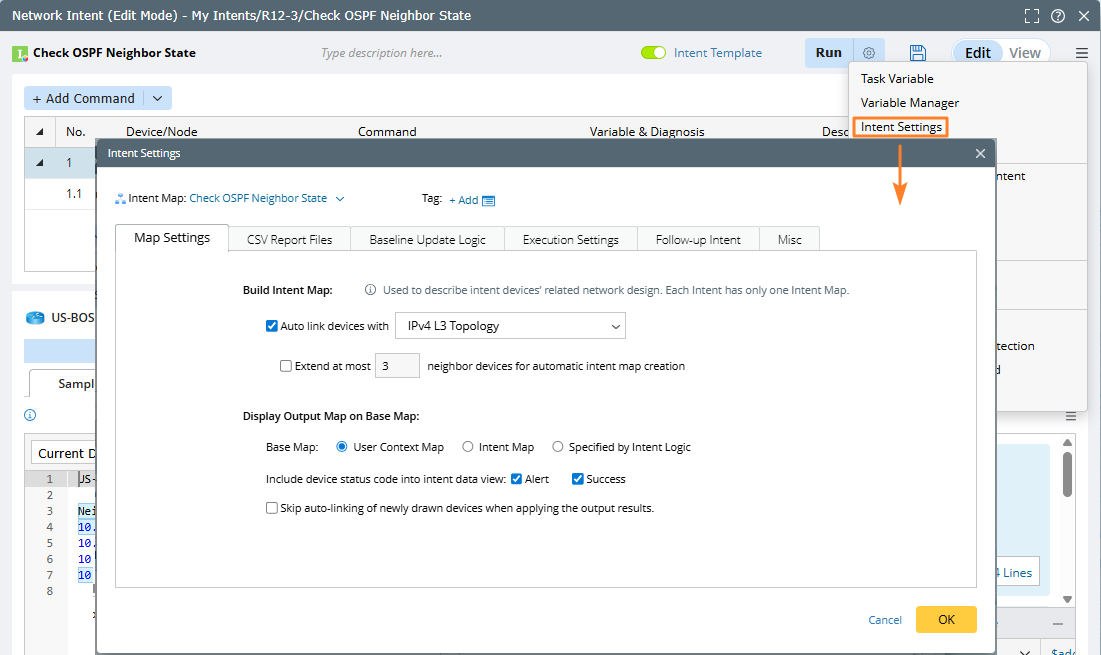Choose Variable Manager from the menu
The width and height of the screenshot is (1101, 655).
pos(909,103)
